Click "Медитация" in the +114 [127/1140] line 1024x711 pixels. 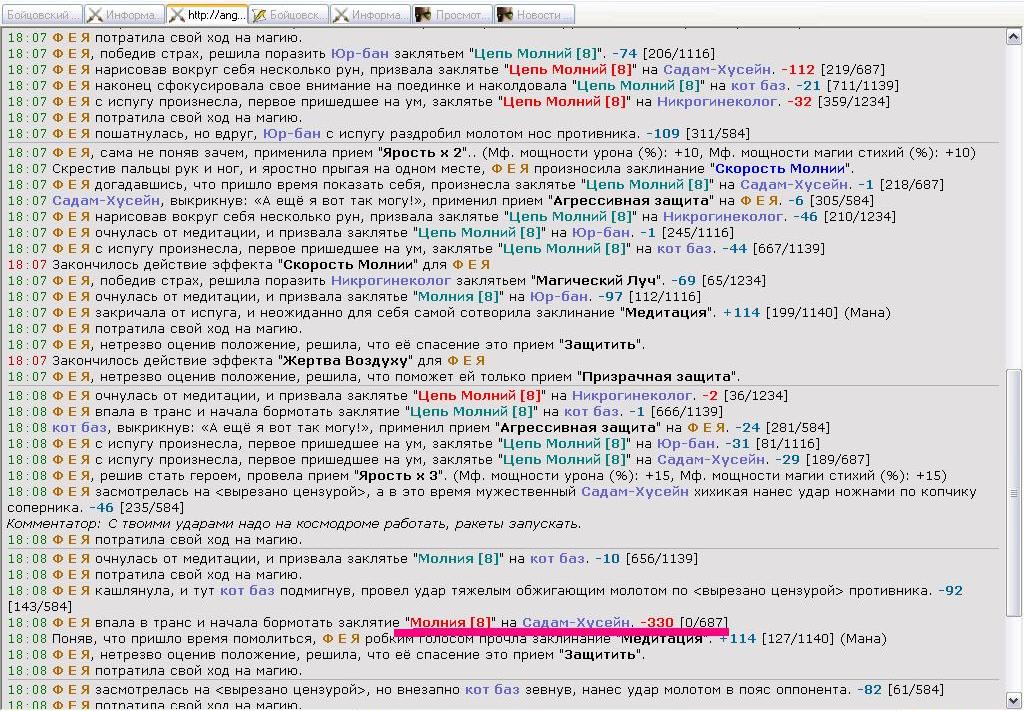click(662, 639)
